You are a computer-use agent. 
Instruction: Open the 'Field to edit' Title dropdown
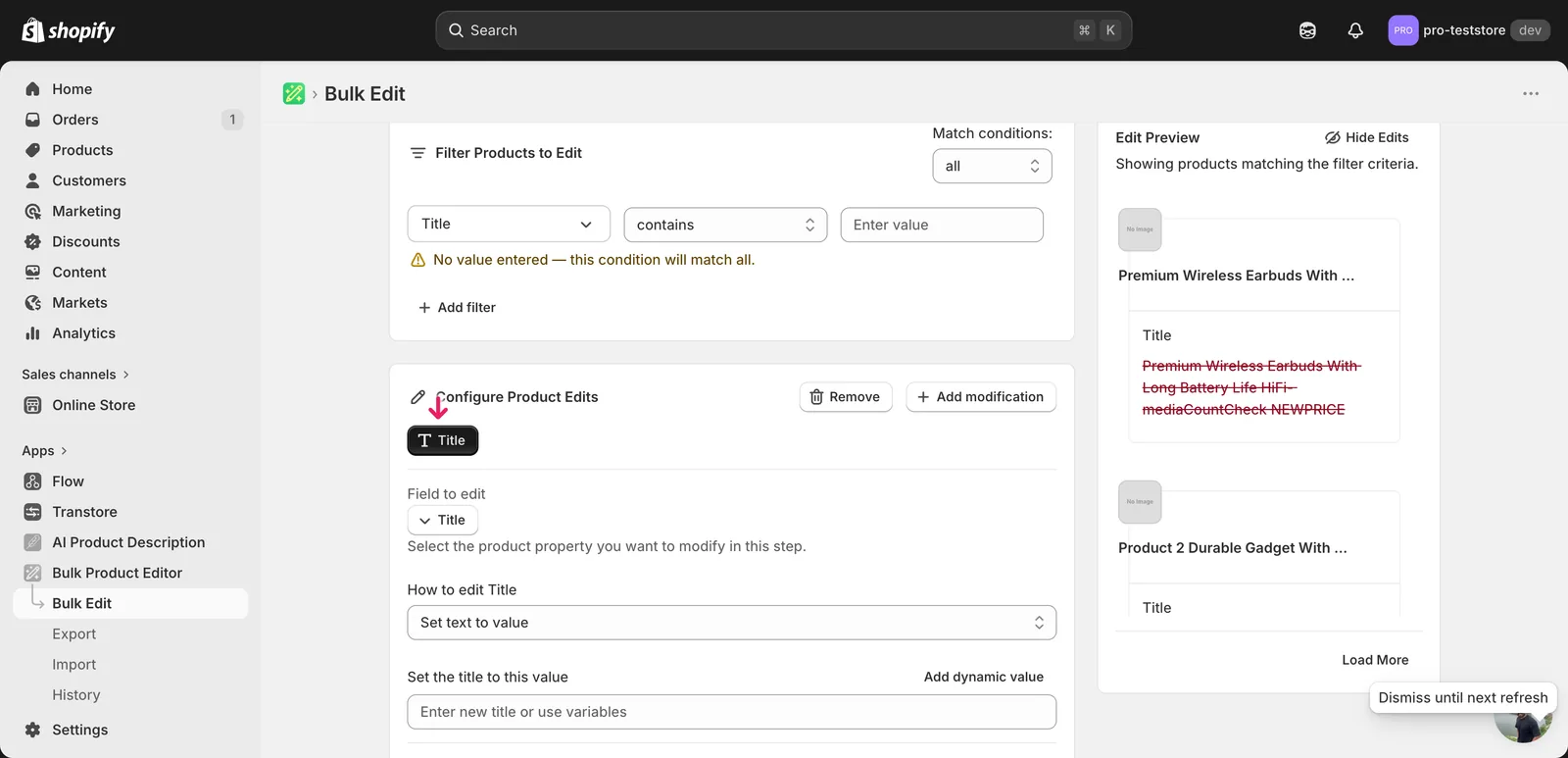coord(442,520)
